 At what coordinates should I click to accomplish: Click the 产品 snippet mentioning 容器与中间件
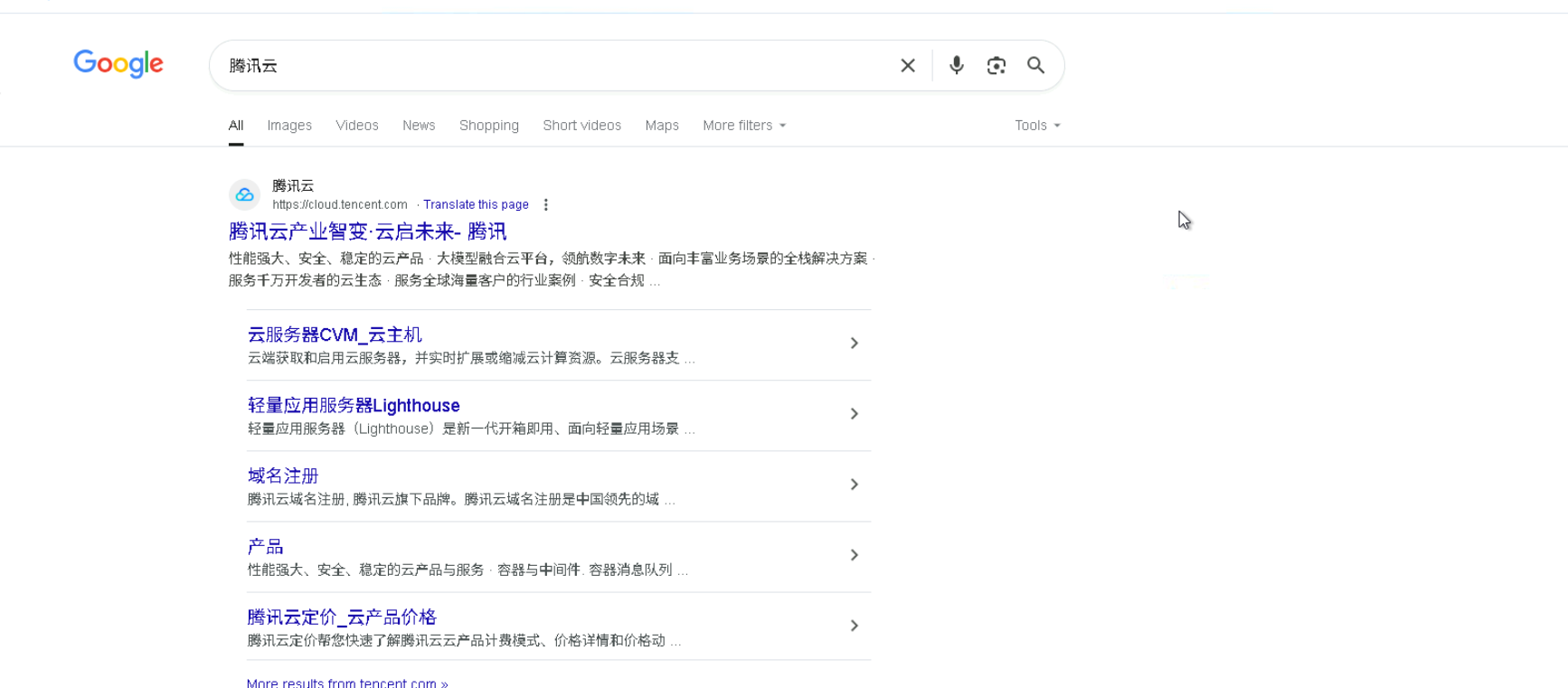tap(468, 570)
